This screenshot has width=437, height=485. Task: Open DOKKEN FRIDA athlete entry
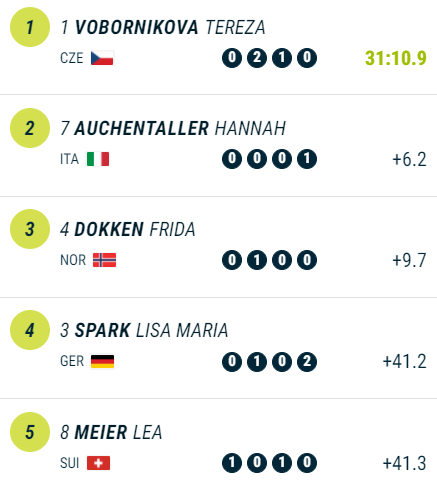(128, 229)
